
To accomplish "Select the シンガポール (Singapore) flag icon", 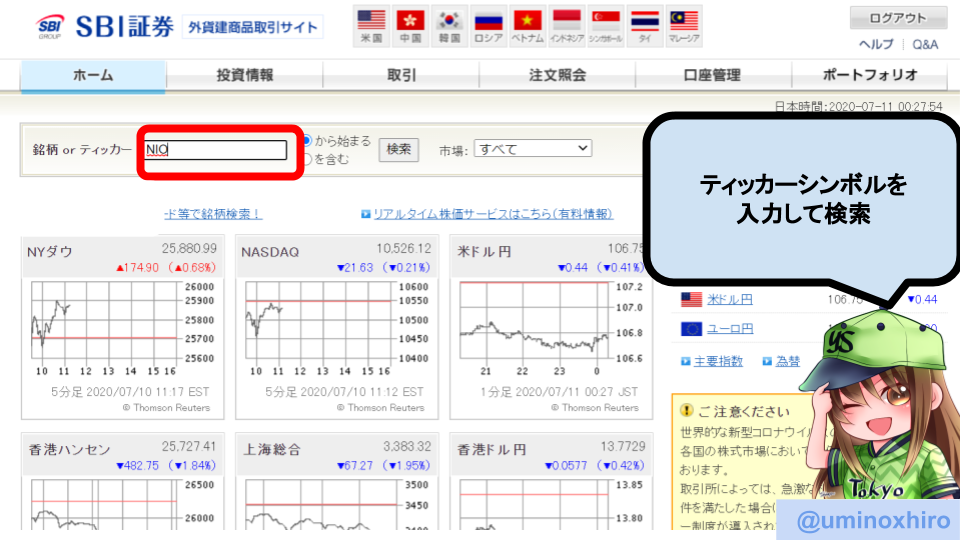I will pyautogui.click(x=606, y=26).
